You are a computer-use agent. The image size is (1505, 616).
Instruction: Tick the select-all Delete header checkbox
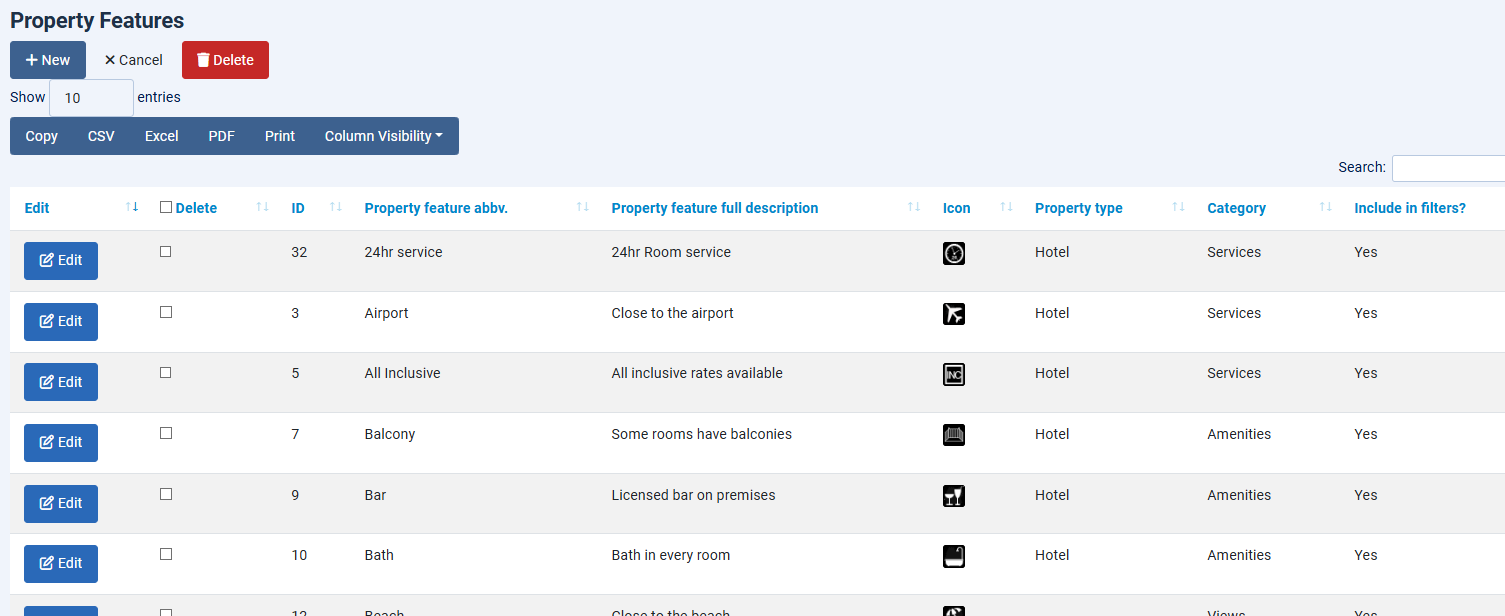(166, 207)
